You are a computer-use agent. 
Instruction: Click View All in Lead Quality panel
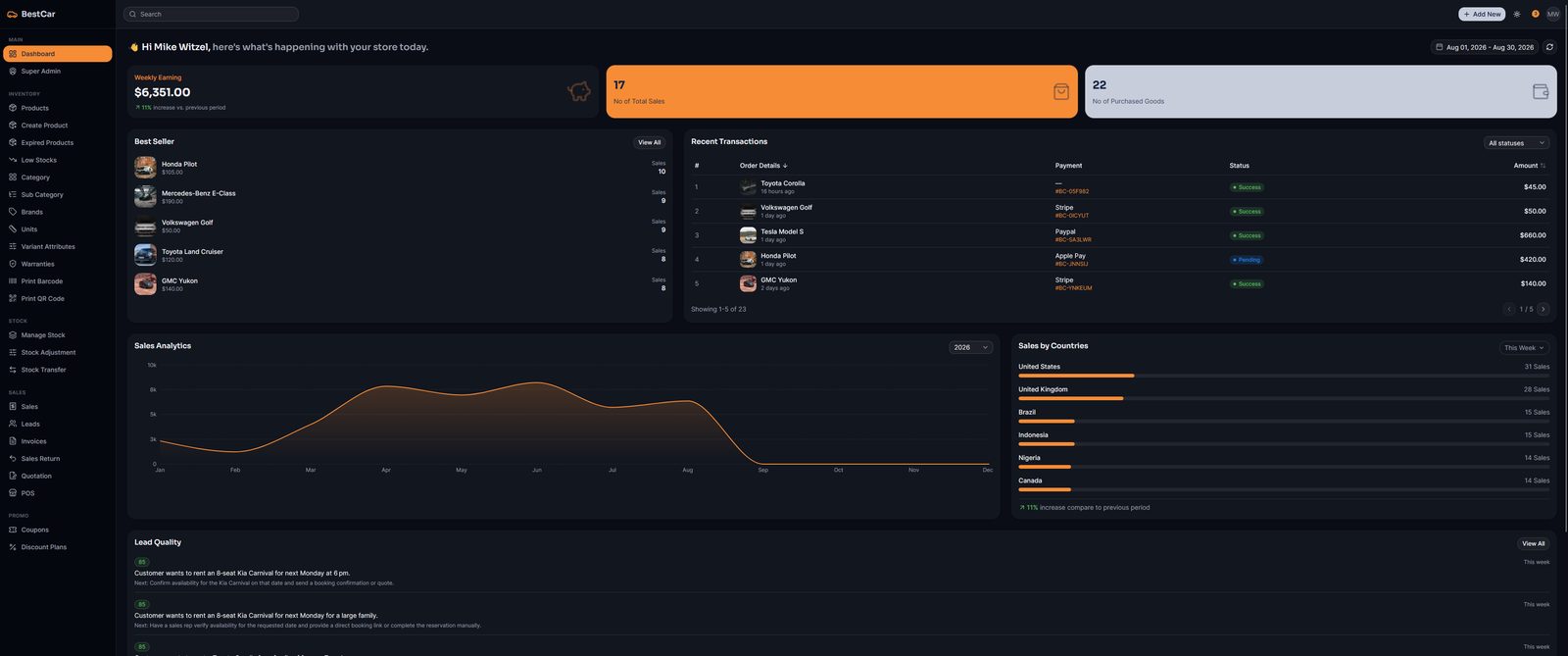pyautogui.click(x=1534, y=543)
